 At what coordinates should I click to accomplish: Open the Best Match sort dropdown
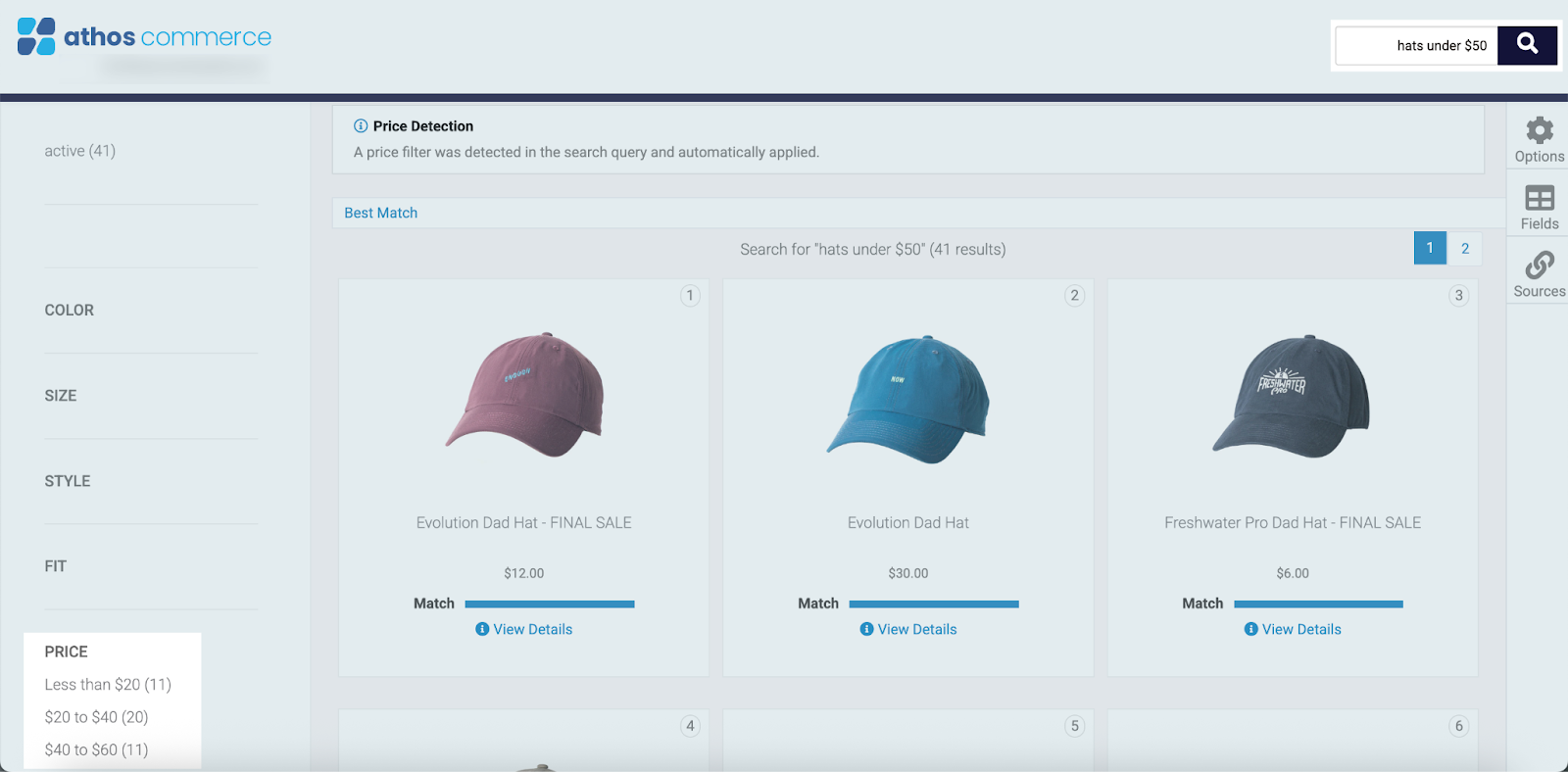pyautogui.click(x=381, y=213)
